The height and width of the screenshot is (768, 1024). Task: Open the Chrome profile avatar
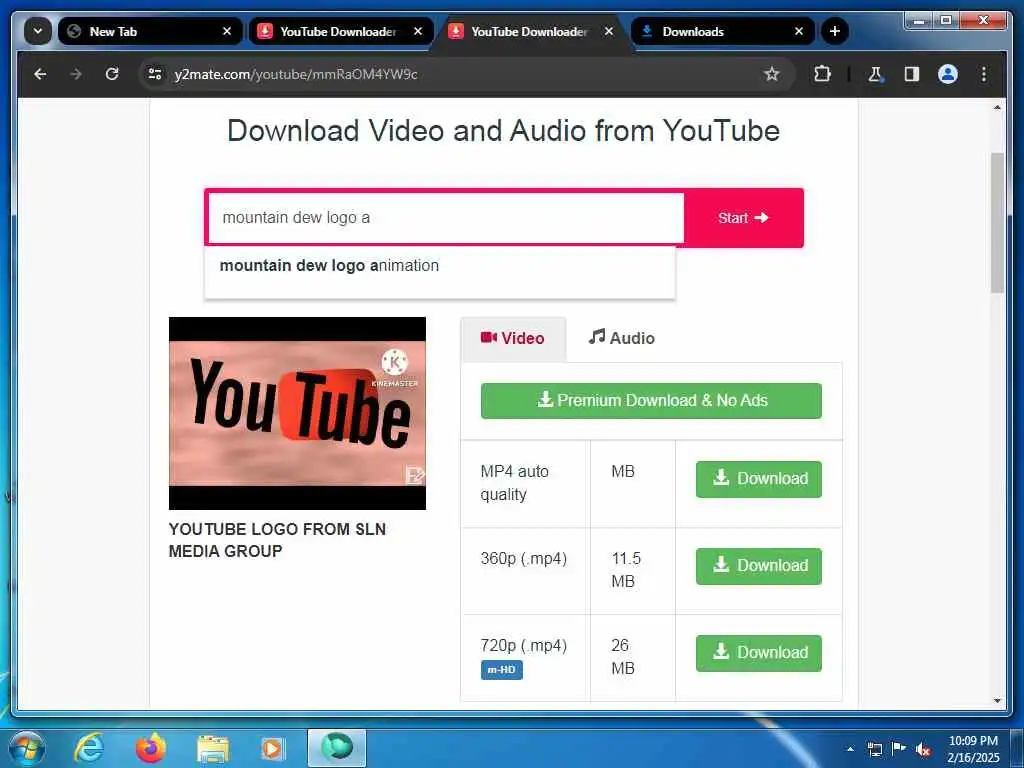click(x=948, y=74)
